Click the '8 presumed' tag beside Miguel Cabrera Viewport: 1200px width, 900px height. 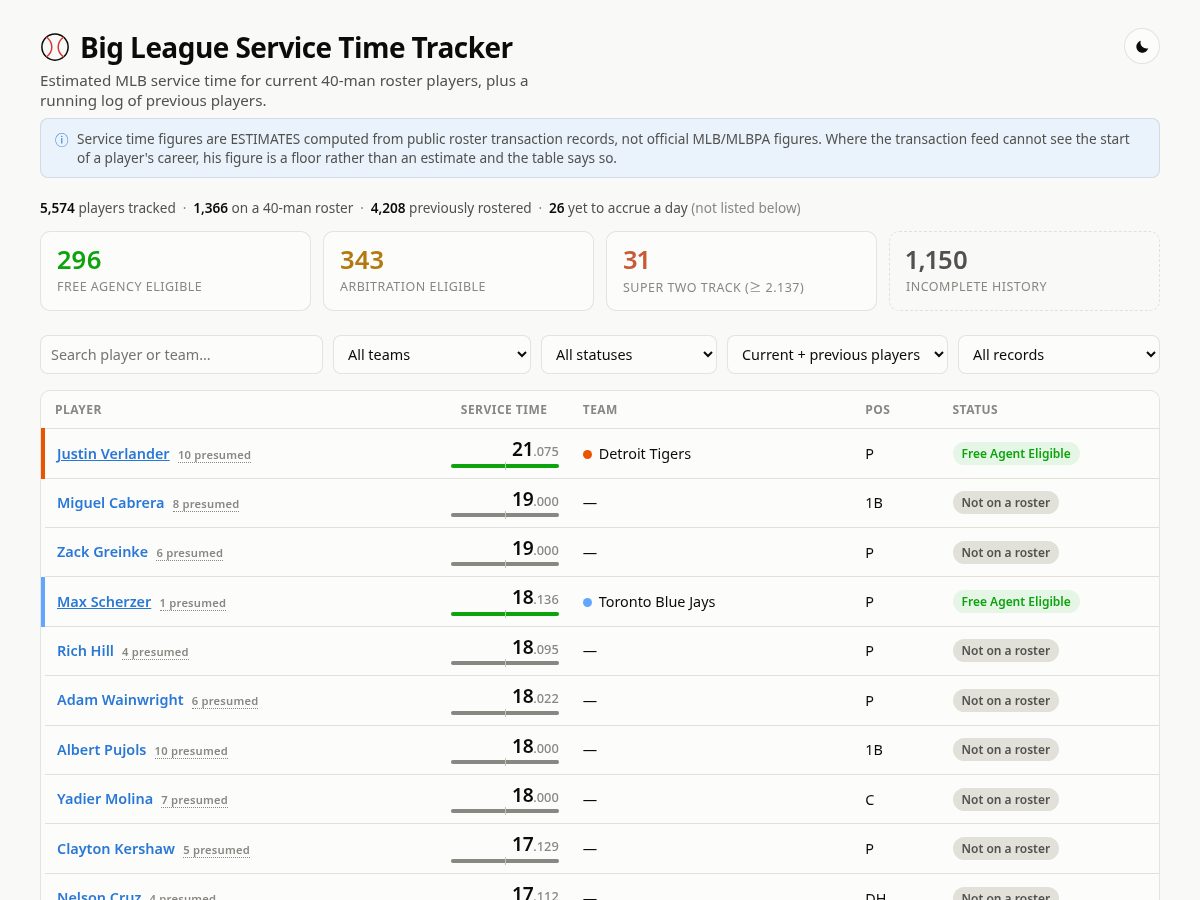[x=205, y=504]
